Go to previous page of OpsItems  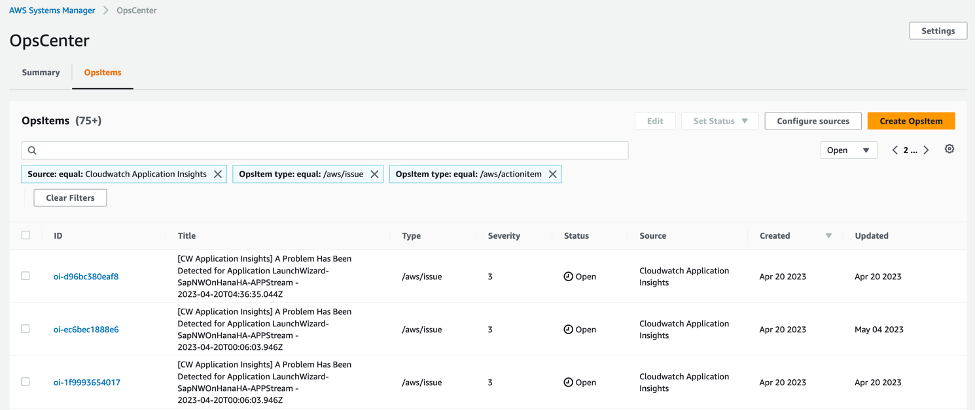point(894,150)
